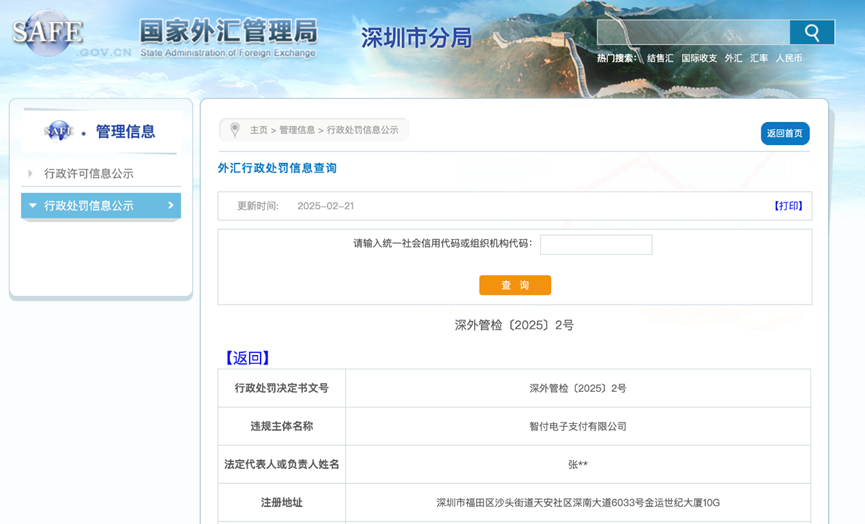The width and height of the screenshot is (865, 524).
Task: Click 行政处罚信息公示 breadcrumb link
Action: pyautogui.click(x=362, y=130)
